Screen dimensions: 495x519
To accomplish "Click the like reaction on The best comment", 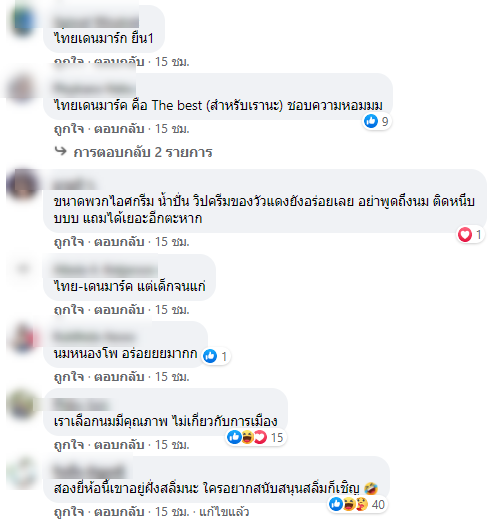I will click(x=371, y=121).
